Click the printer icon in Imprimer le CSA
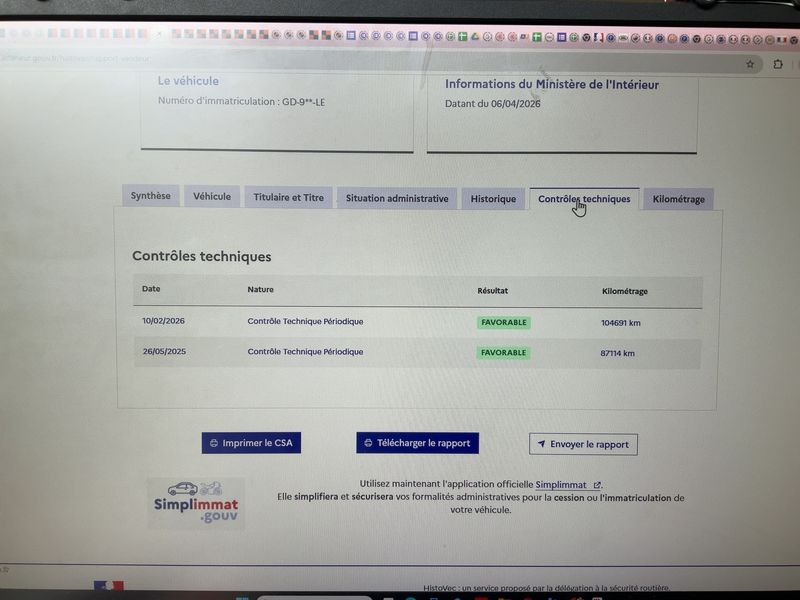This screenshot has width=800, height=600. coord(214,443)
